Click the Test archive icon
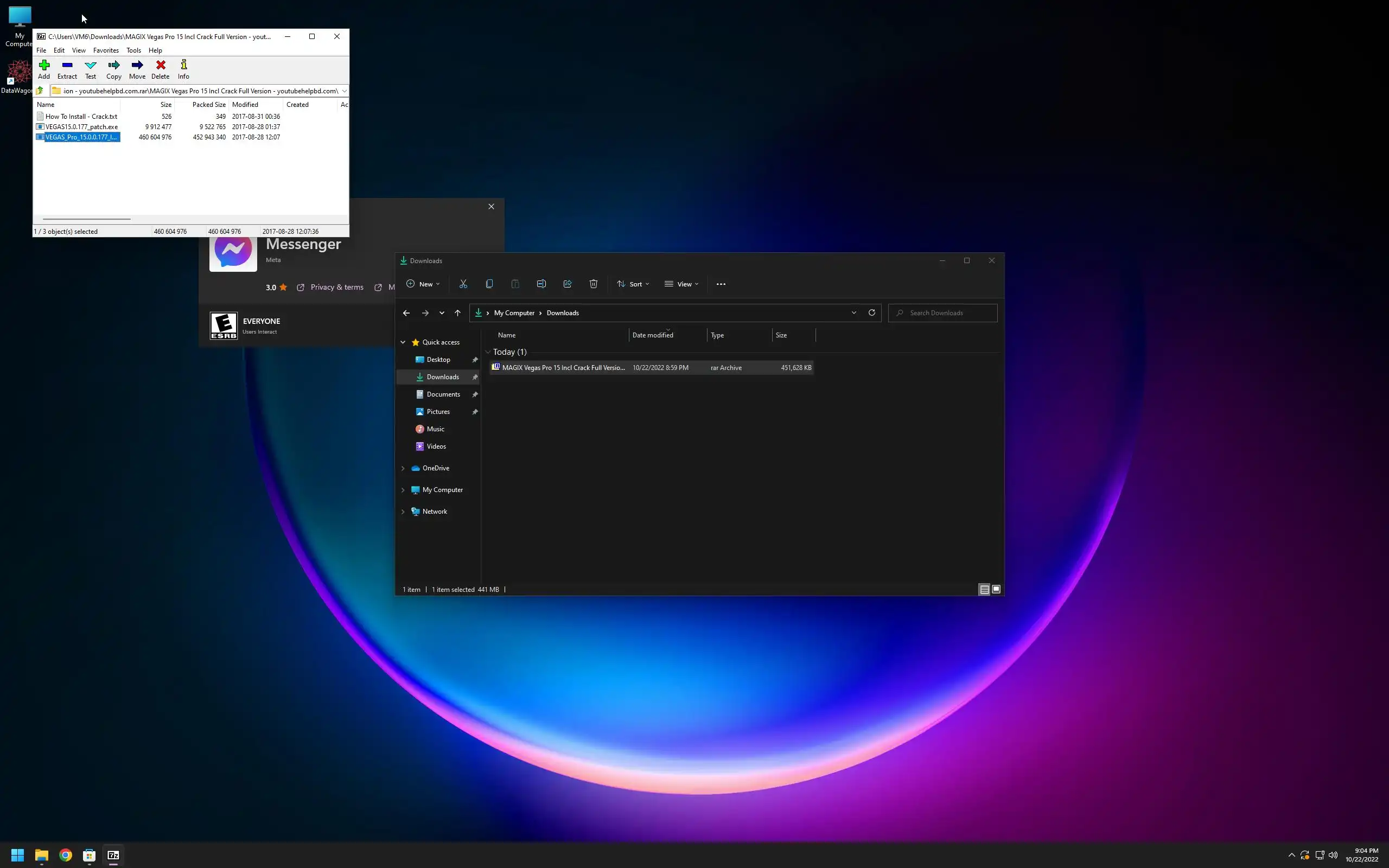1389x868 pixels. 91,69
